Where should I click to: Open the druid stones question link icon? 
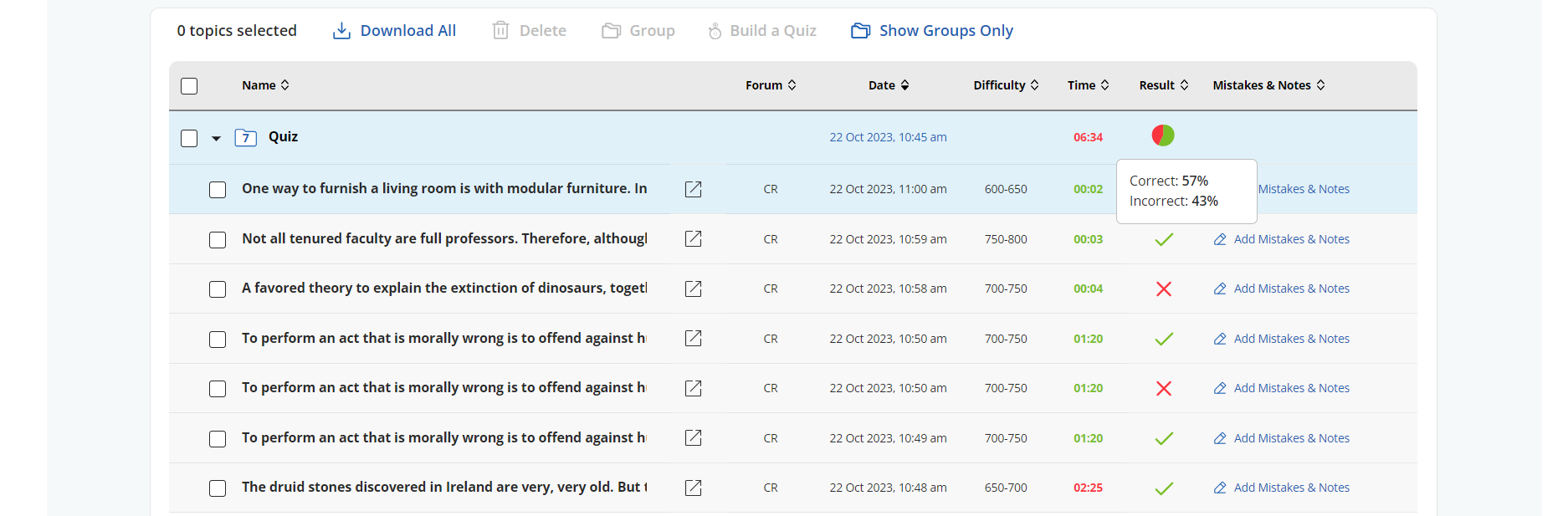(x=693, y=488)
